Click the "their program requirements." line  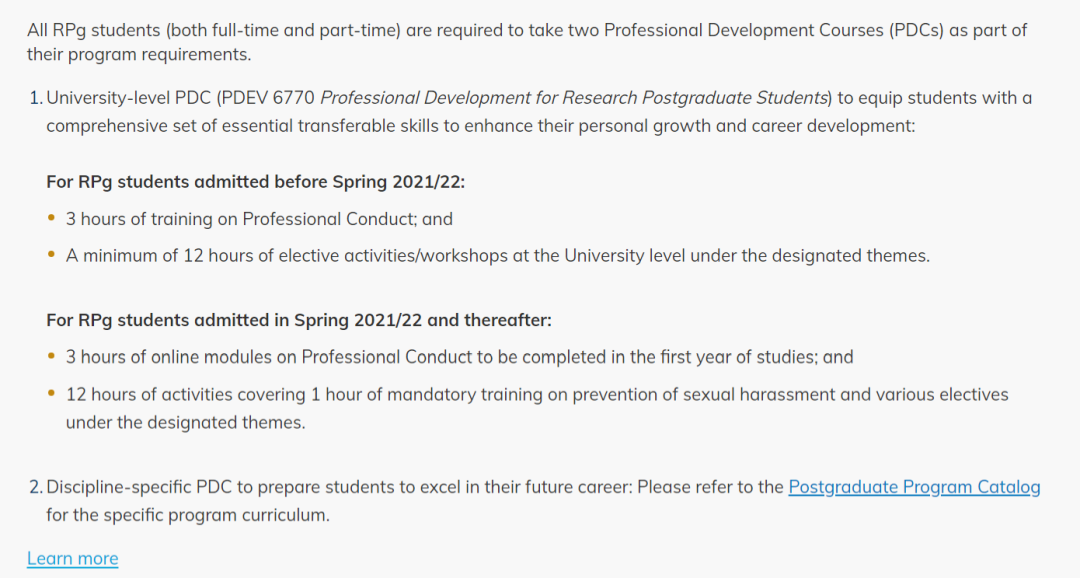coord(139,54)
